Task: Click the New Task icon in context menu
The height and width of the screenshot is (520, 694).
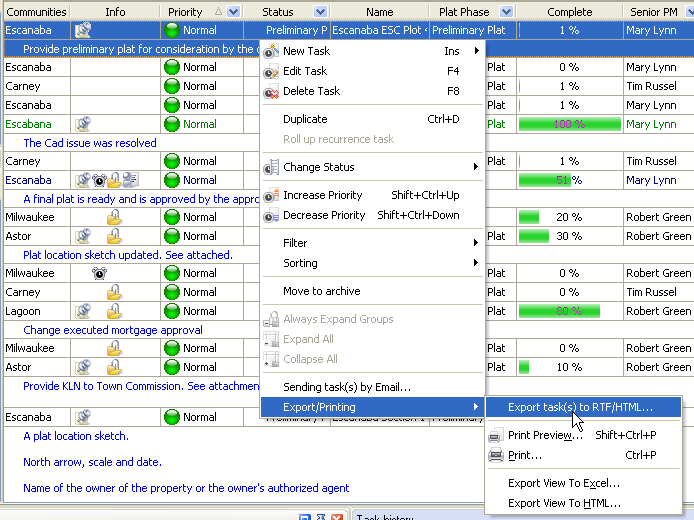Action: click(x=271, y=51)
